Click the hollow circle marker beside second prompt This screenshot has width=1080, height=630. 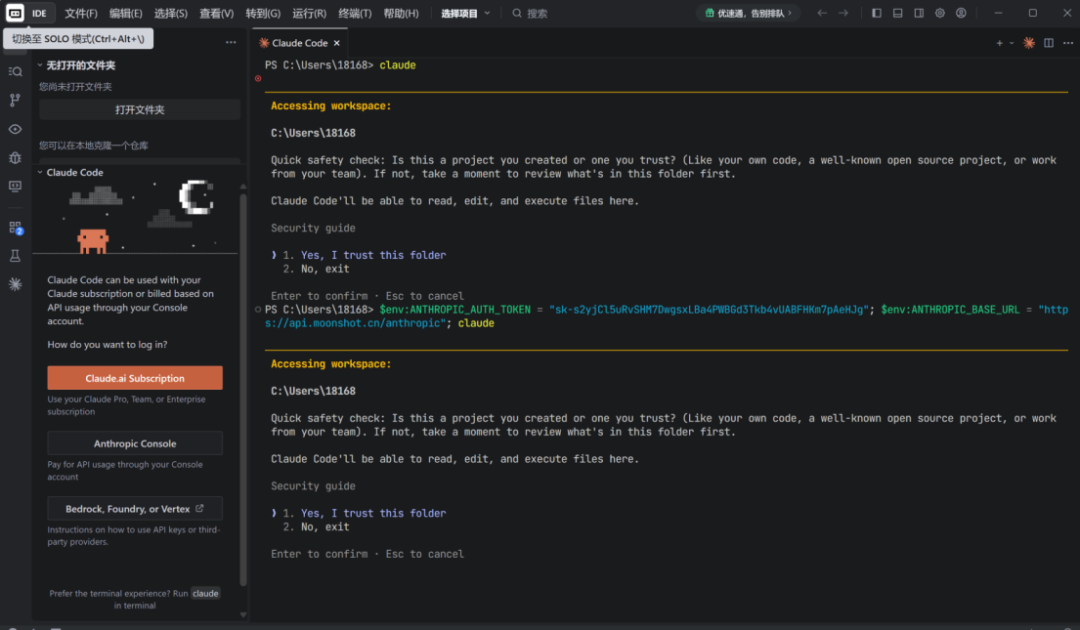click(258, 310)
